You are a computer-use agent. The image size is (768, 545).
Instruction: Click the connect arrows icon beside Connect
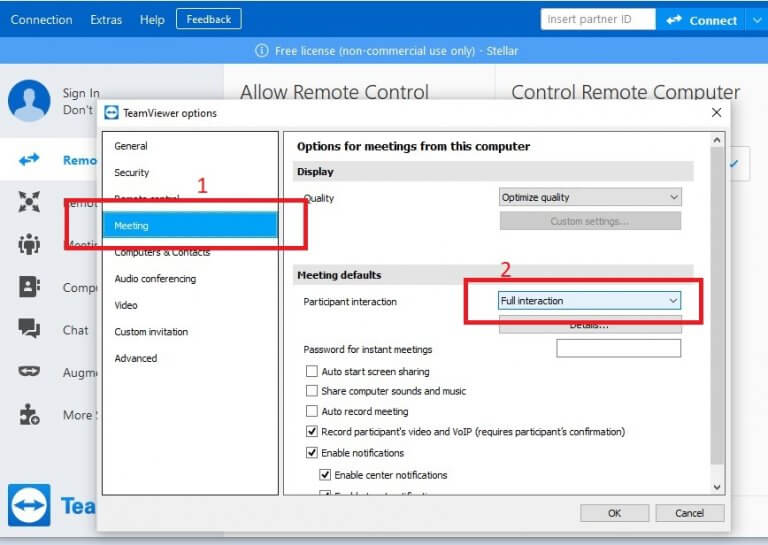tap(674, 20)
